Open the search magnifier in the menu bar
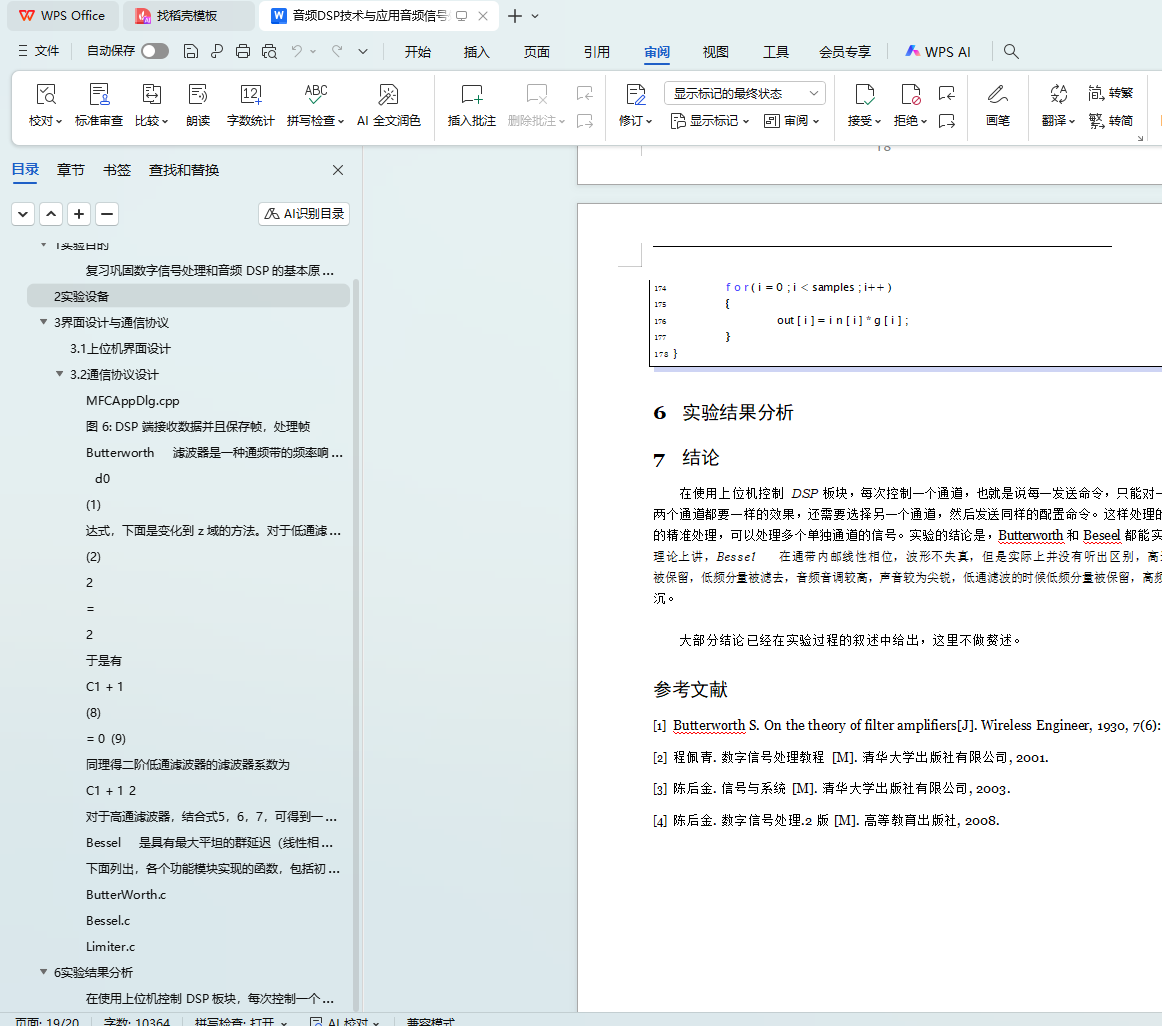 (1011, 52)
